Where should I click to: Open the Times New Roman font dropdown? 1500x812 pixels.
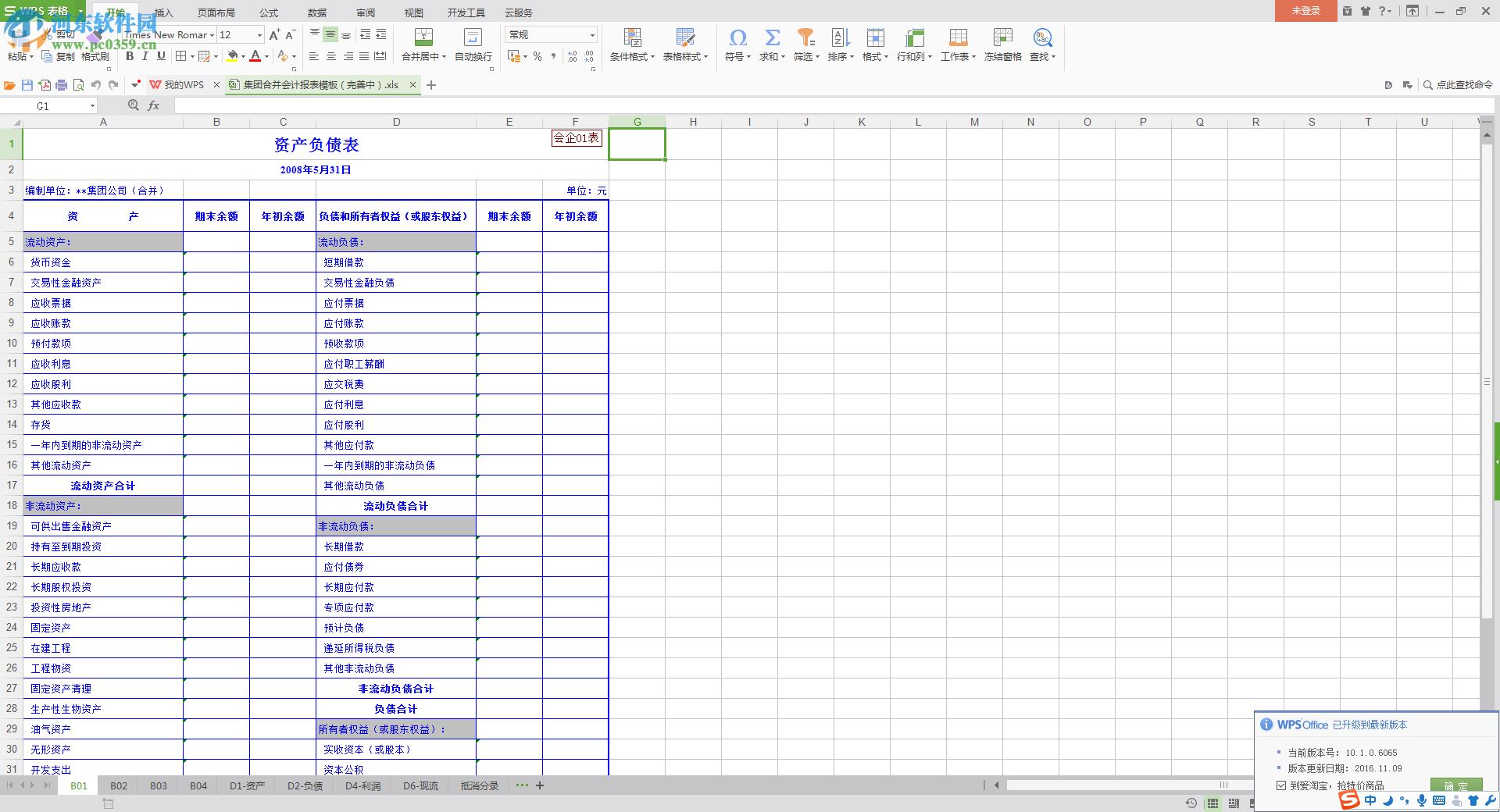pyautogui.click(x=212, y=35)
